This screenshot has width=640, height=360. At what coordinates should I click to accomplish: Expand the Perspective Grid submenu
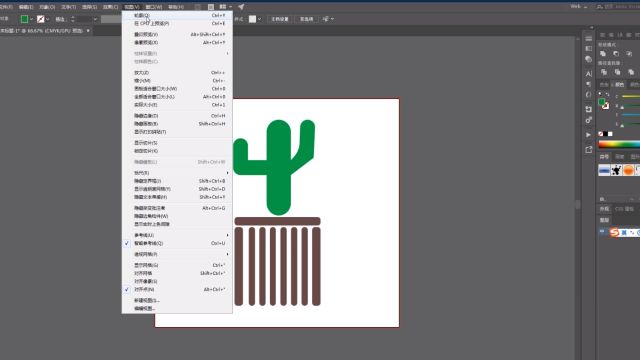coord(177,254)
